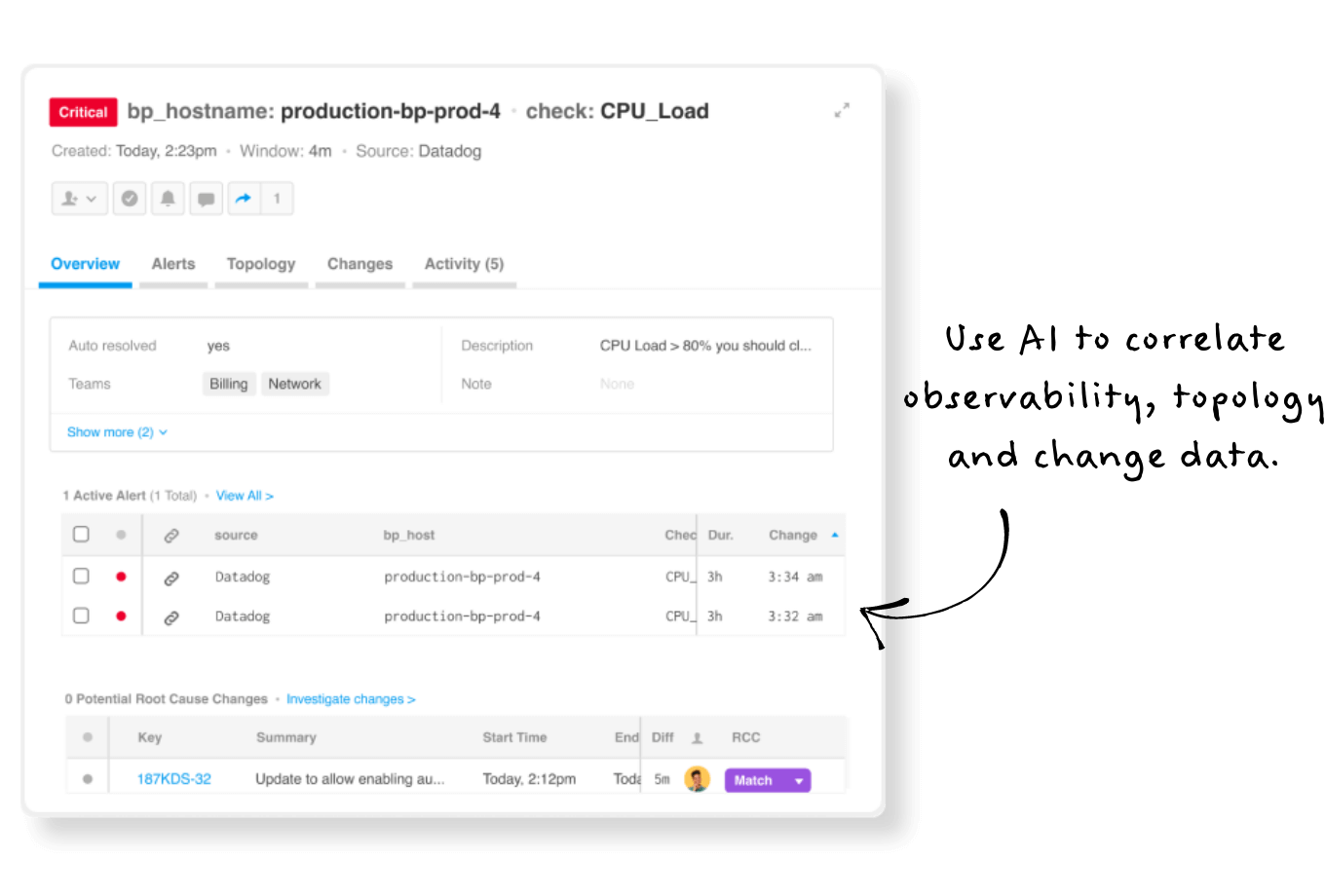Click the share count button showing 1
This screenshot has height=896, width=1325.
click(x=277, y=199)
